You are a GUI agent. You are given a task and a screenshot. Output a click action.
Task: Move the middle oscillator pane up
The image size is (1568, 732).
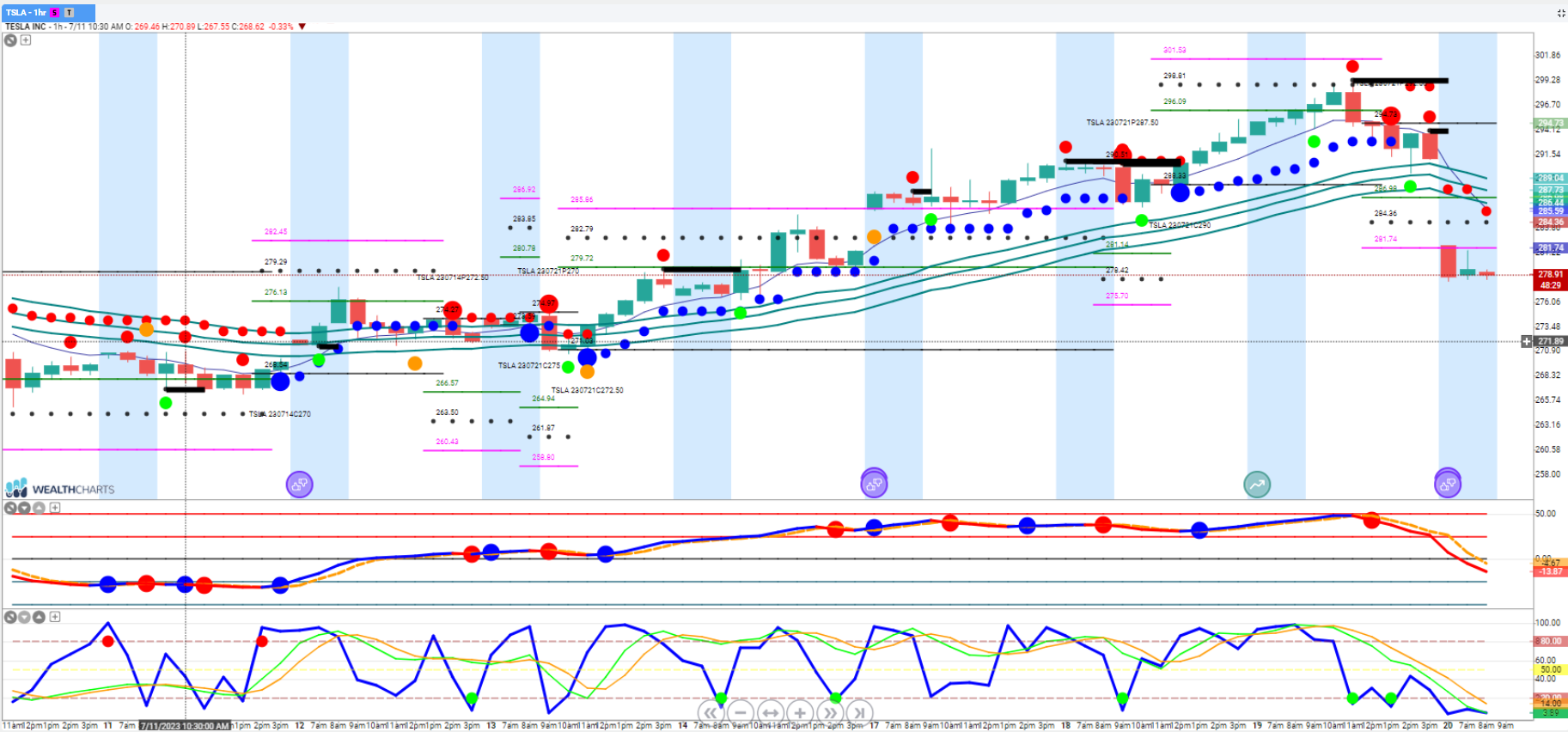click(40, 508)
